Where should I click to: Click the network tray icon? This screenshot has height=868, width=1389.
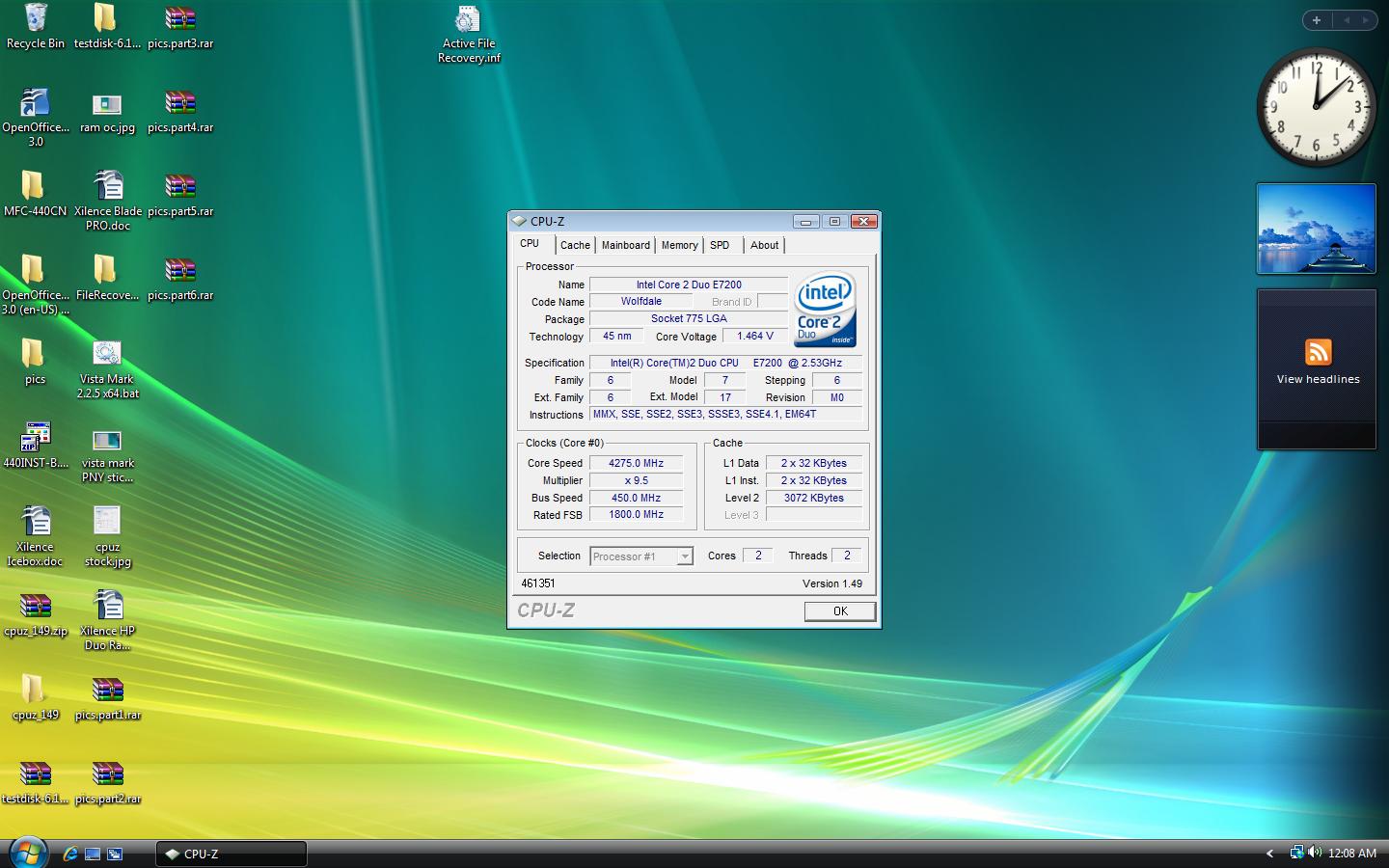[x=1297, y=853]
